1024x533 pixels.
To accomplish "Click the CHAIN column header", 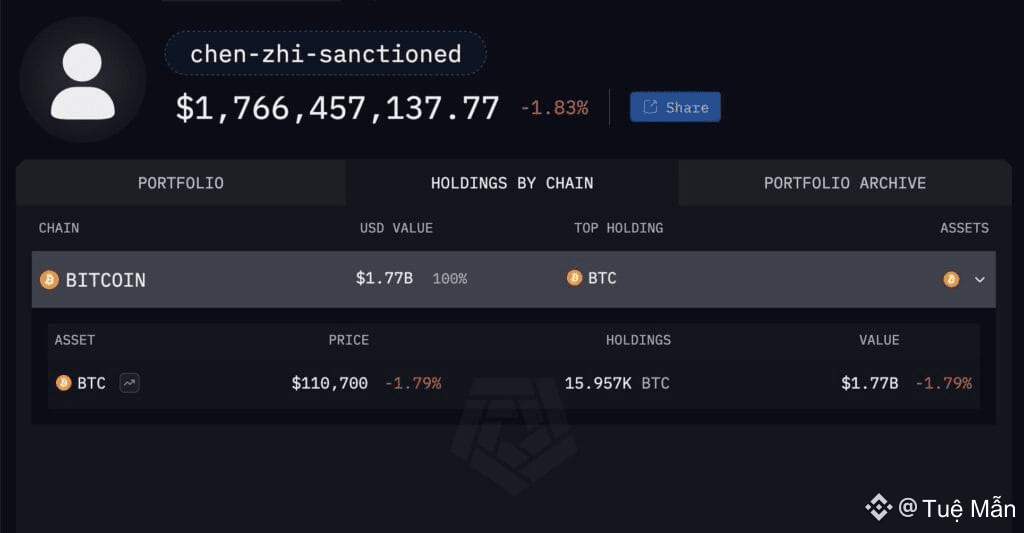I will click(59, 228).
